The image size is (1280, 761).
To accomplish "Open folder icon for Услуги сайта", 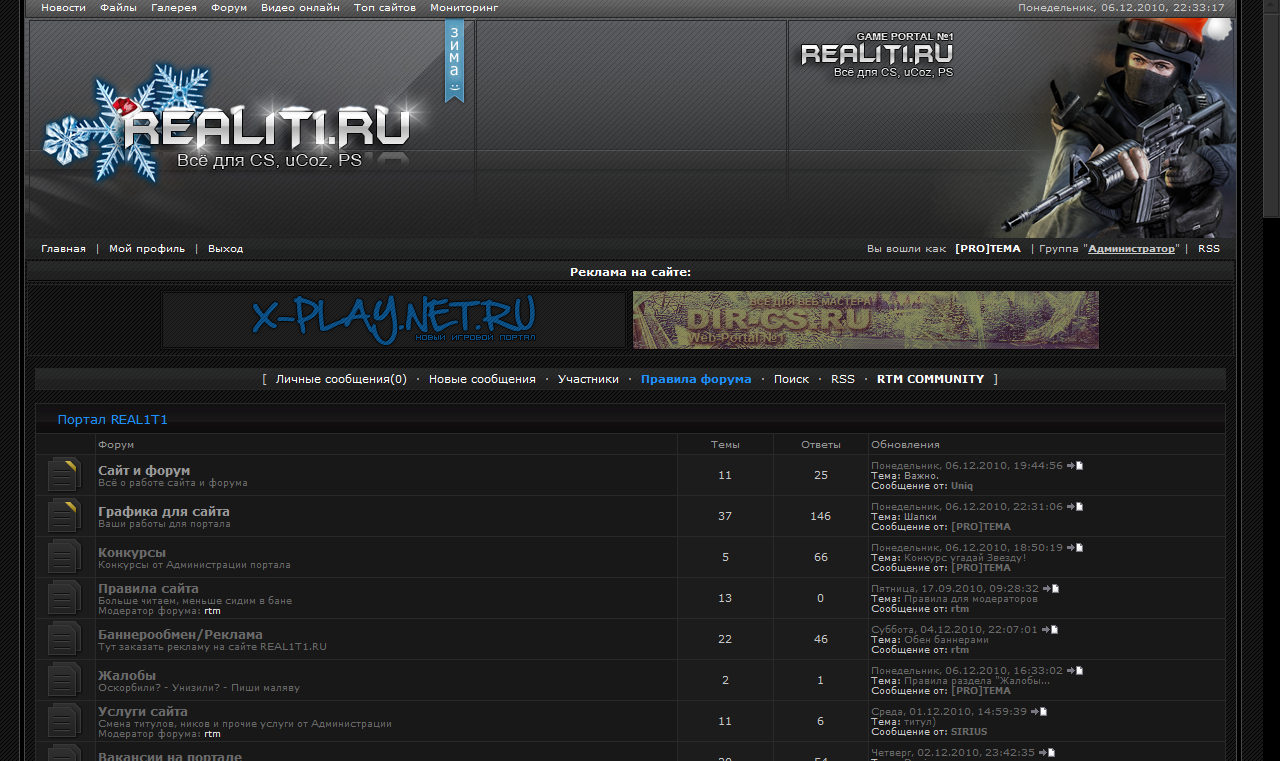I will [x=65, y=721].
